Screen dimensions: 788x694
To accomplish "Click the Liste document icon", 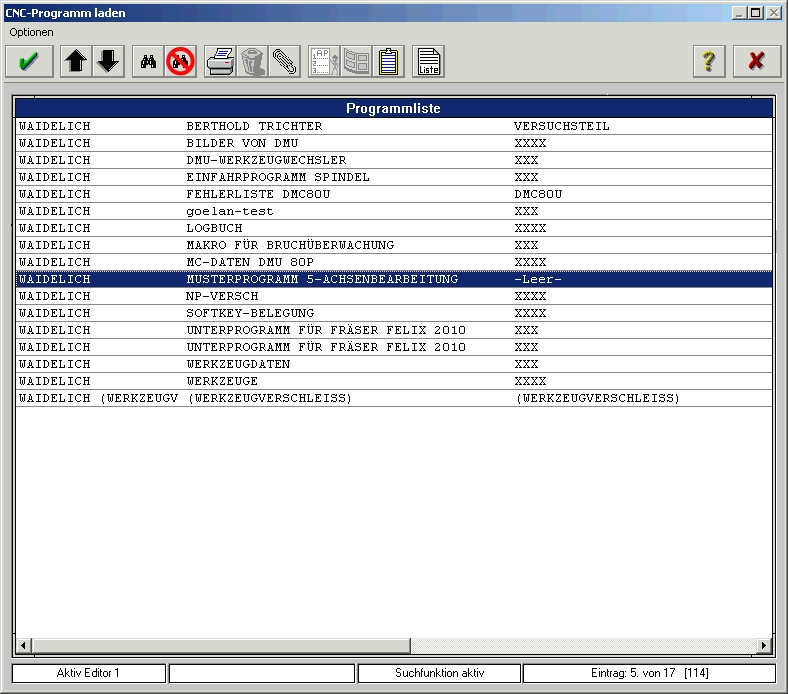I will pyautogui.click(x=429, y=62).
